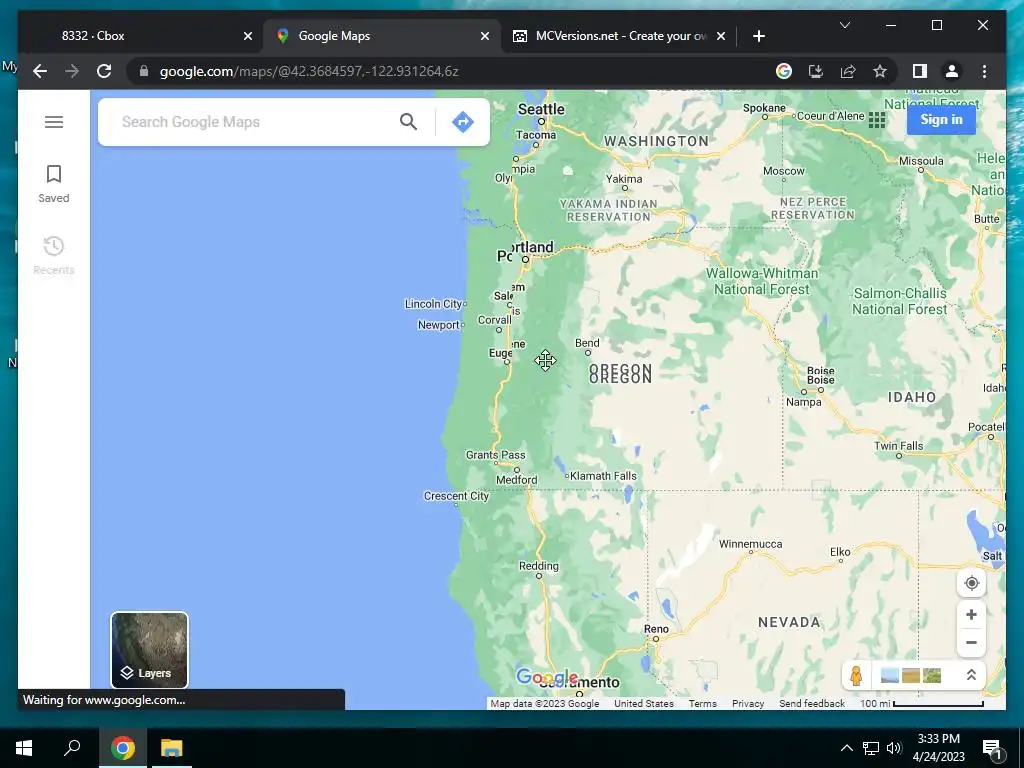
Task: Close the 8332 Cbox tab
Action: click(248, 37)
